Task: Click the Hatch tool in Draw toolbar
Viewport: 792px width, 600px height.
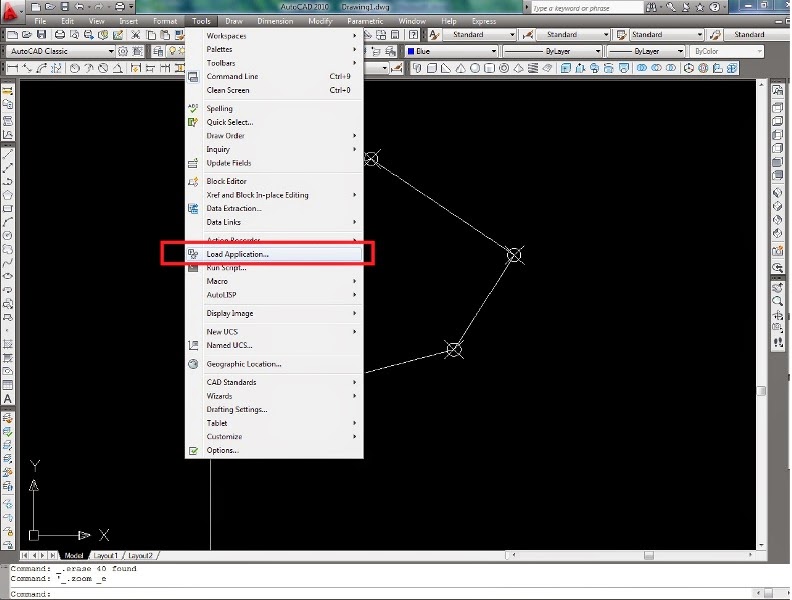Action: (x=8, y=344)
